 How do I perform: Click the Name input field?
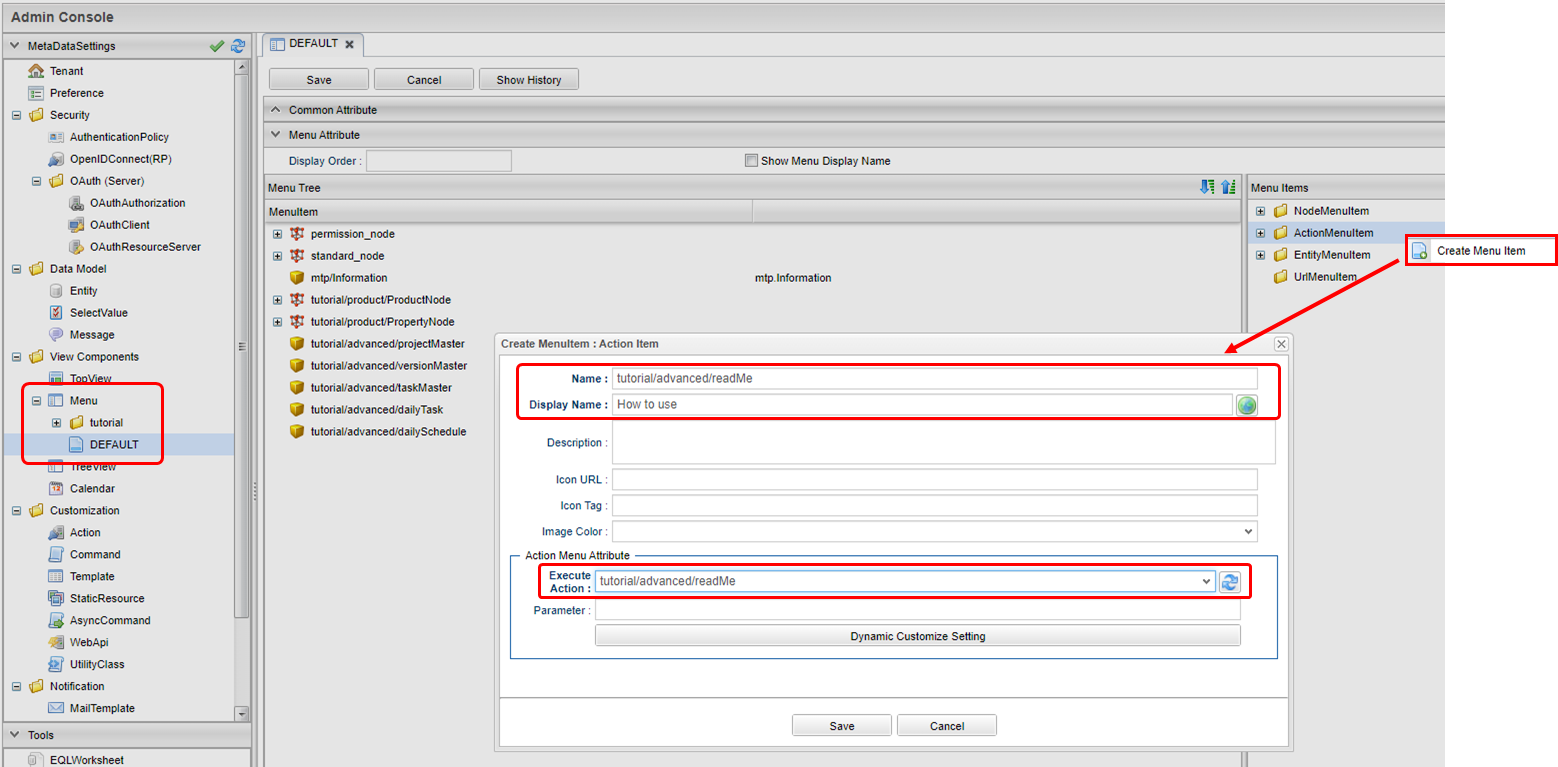[934, 379]
